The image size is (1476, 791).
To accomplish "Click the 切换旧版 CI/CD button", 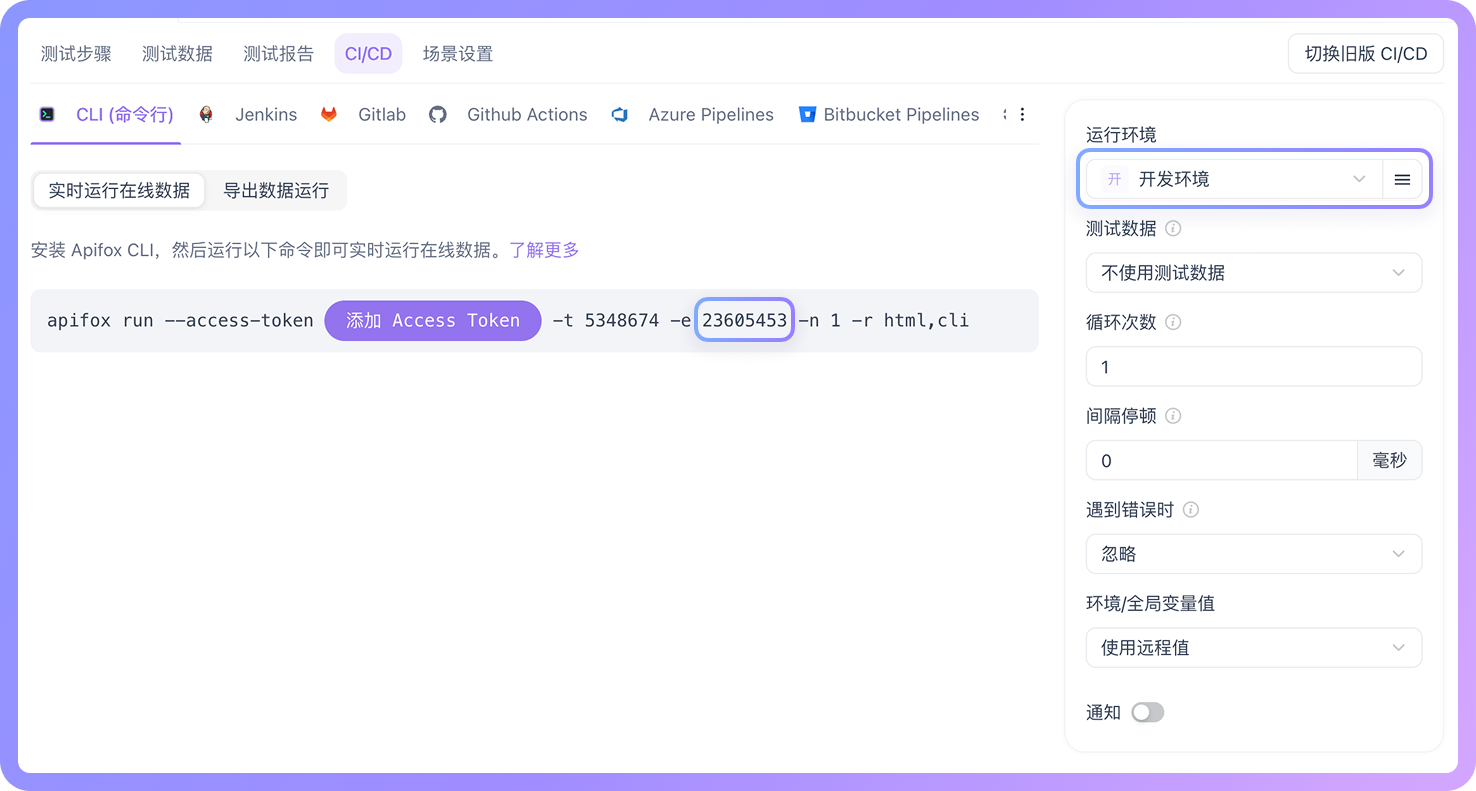I will click(x=1365, y=54).
